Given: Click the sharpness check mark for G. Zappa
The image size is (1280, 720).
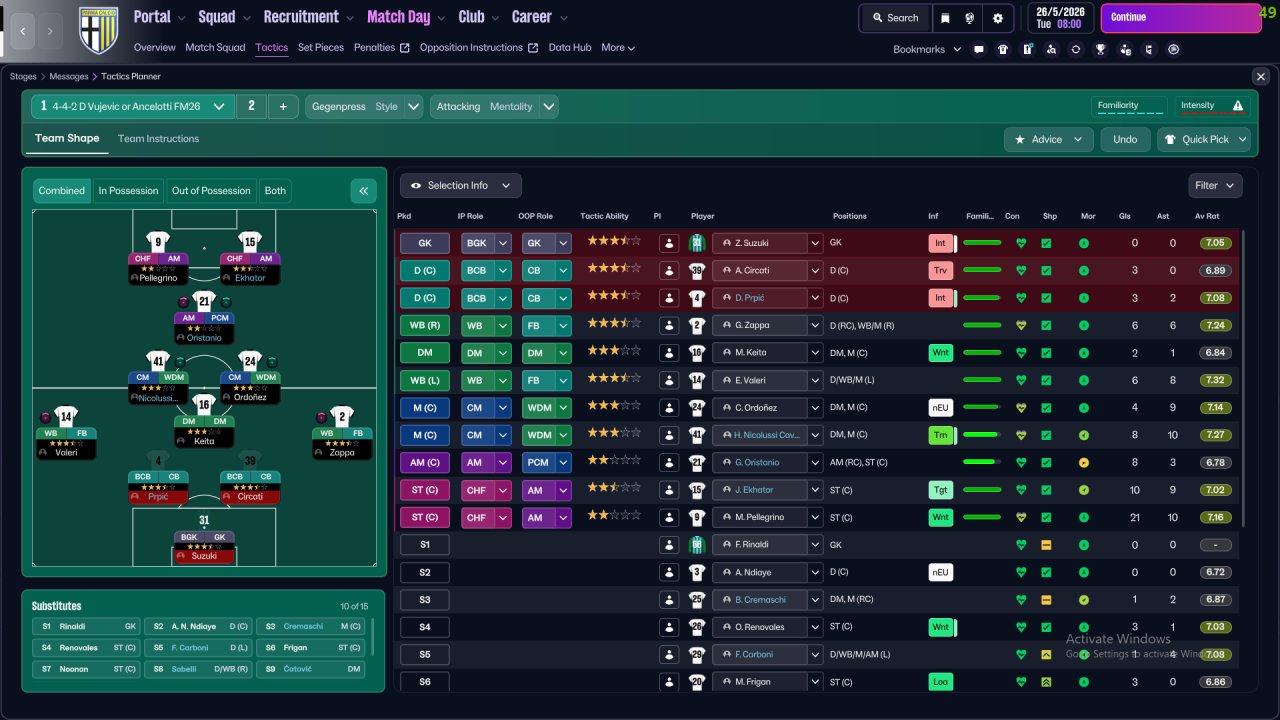Looking at the screenshot, I should [x=1046, y=325].
